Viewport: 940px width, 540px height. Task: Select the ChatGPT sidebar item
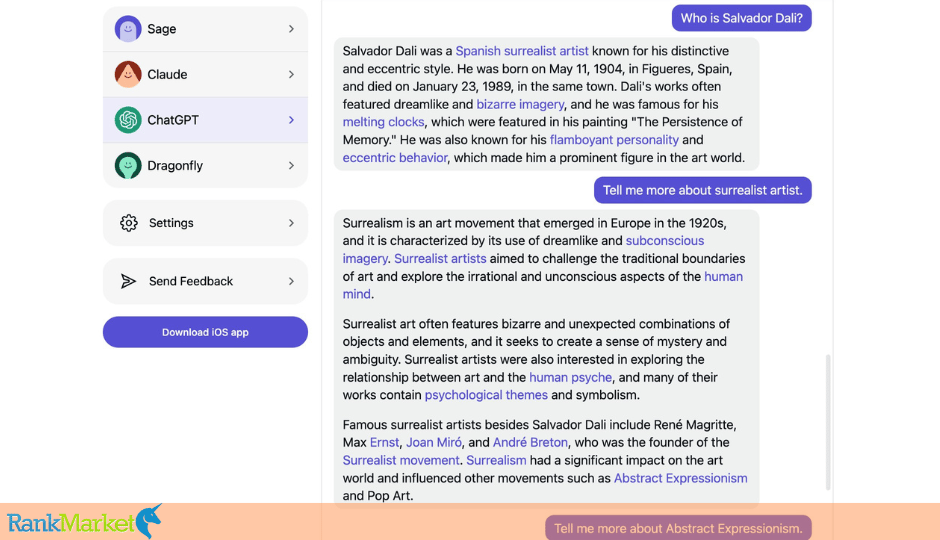click(205, 120)
